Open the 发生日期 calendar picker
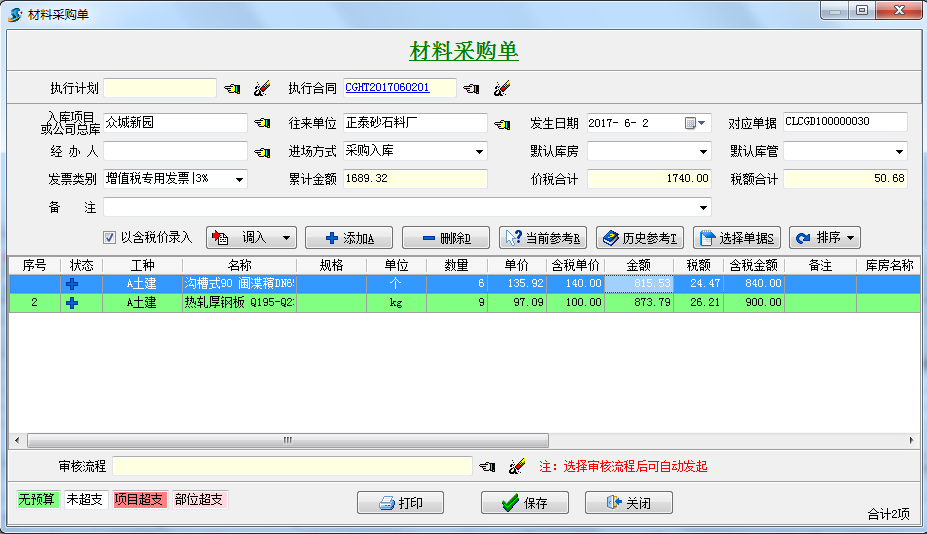Screen dimensions: 927x534 point(696,124)
